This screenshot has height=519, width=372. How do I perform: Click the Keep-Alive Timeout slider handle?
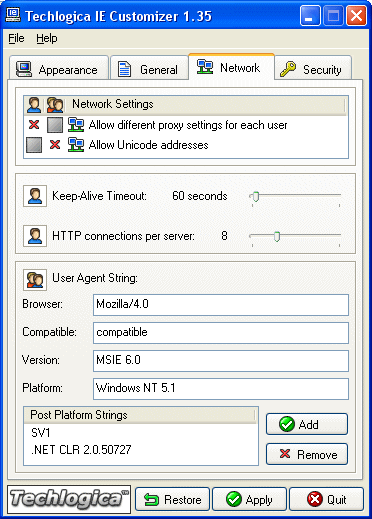click(255, 197)
